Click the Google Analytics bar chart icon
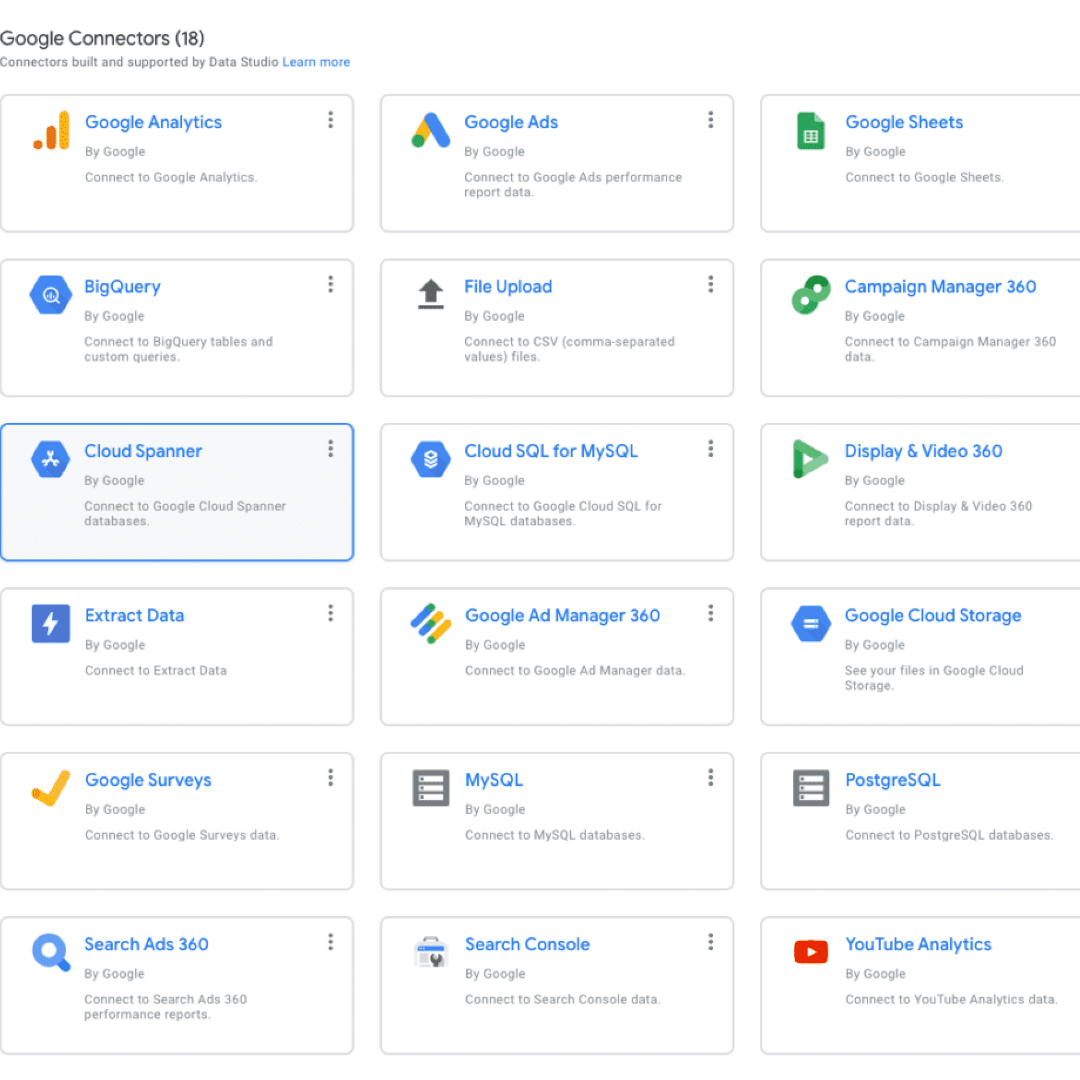The width and height of the screenshot is (1080, 1080). coord(52,130)
